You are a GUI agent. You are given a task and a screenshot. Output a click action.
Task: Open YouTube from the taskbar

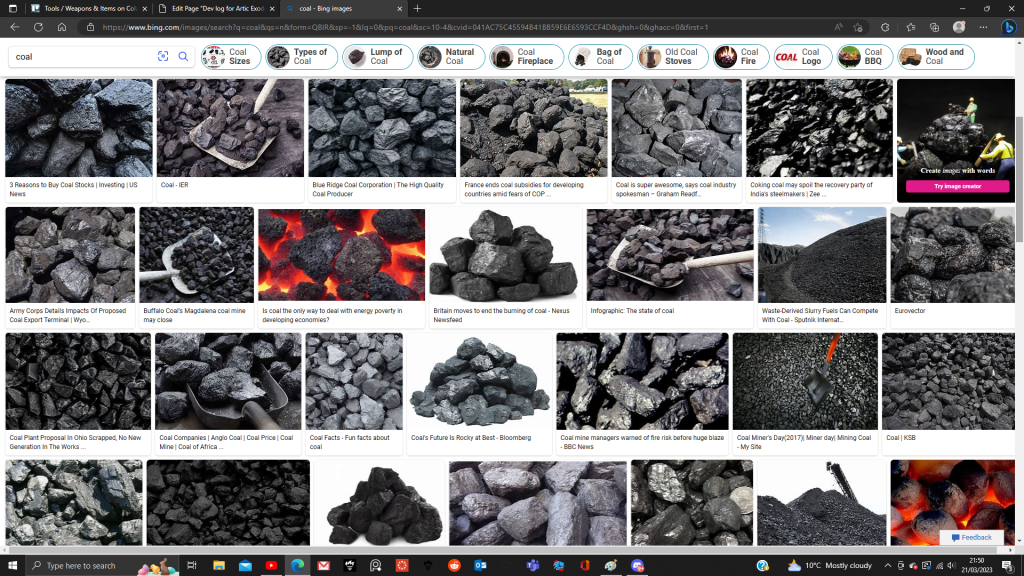(x=271, y=565)
